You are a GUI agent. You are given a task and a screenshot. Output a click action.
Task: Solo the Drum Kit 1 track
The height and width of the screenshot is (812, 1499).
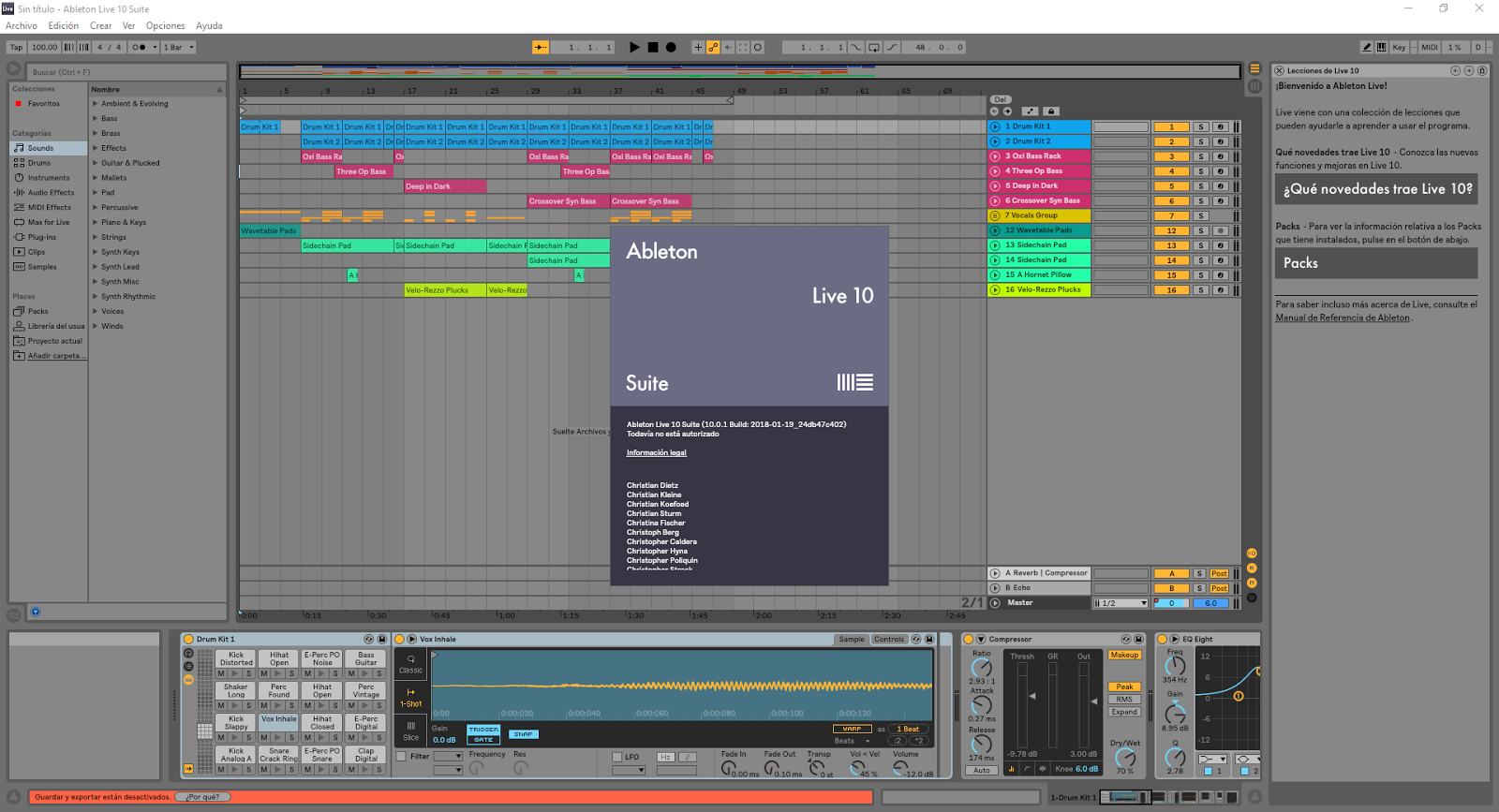(1200, 127)
